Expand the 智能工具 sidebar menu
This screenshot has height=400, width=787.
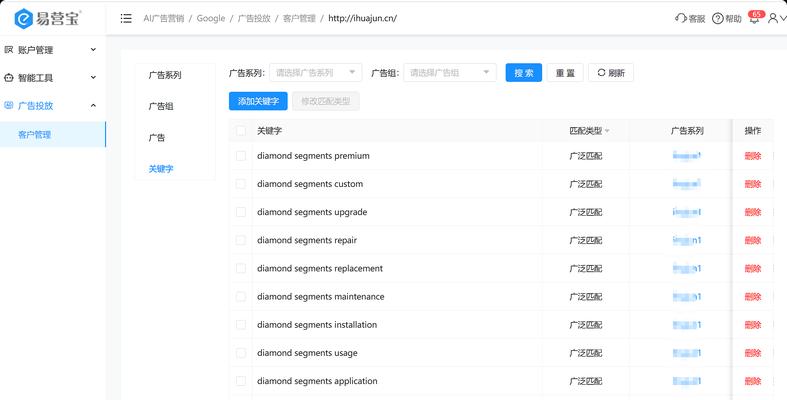coord(93,78)
